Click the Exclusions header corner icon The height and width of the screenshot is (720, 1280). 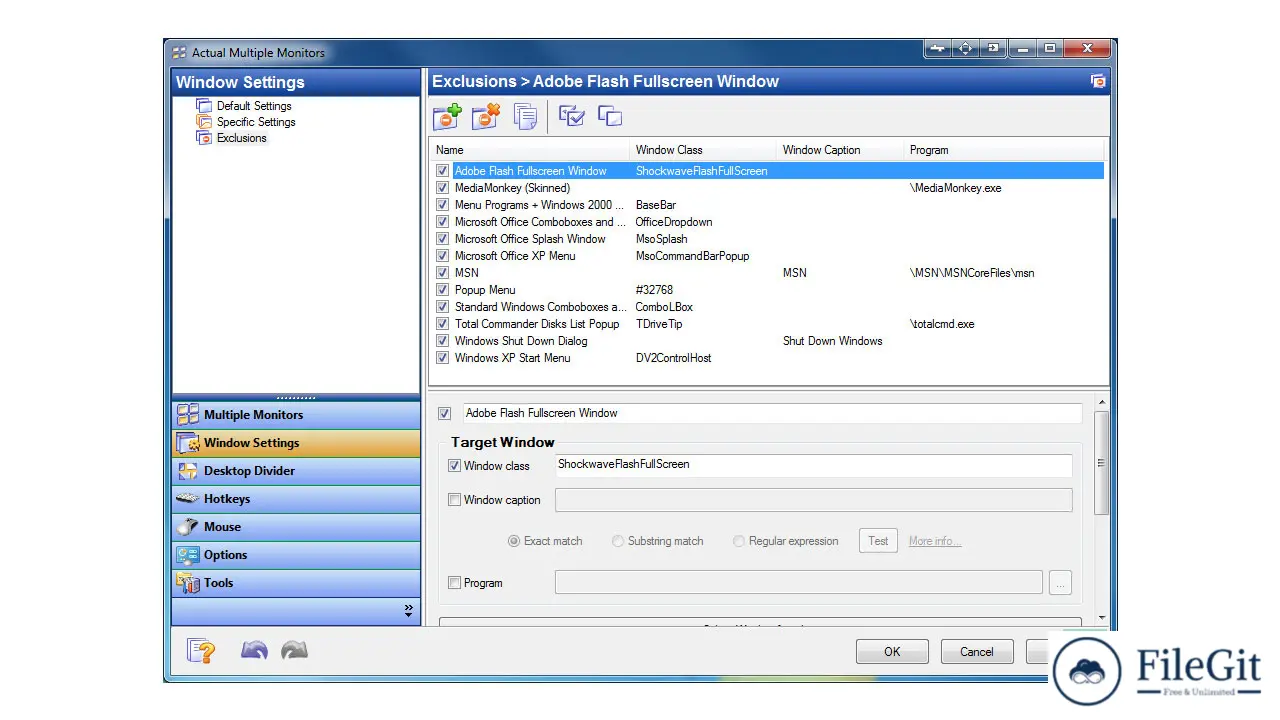(1098, 82)
